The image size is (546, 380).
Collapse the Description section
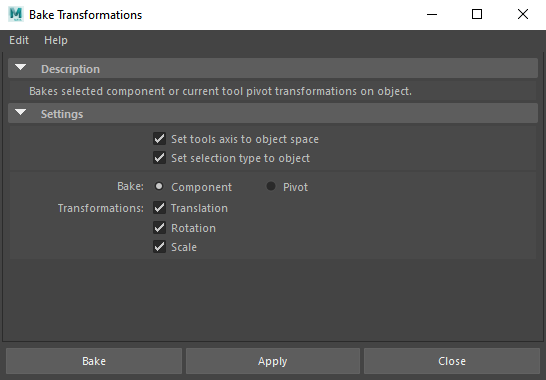tap(21, 68)
